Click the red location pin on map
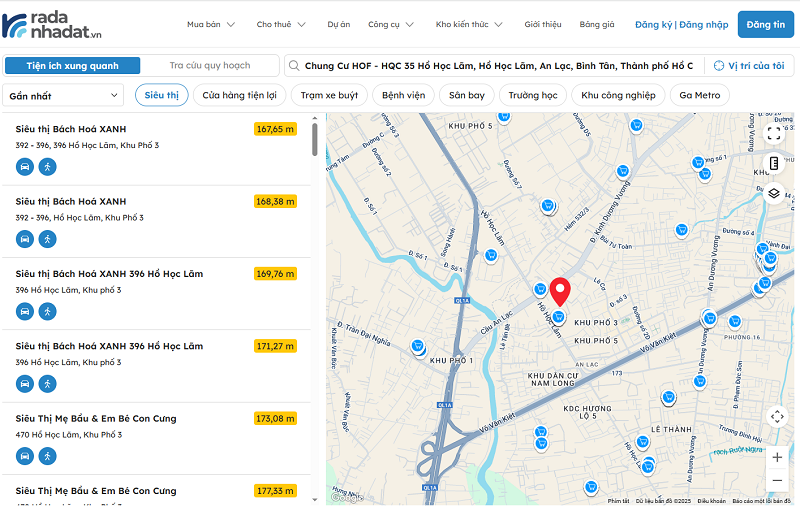Screen dimensions: 800x507 (x=560, y=291)
